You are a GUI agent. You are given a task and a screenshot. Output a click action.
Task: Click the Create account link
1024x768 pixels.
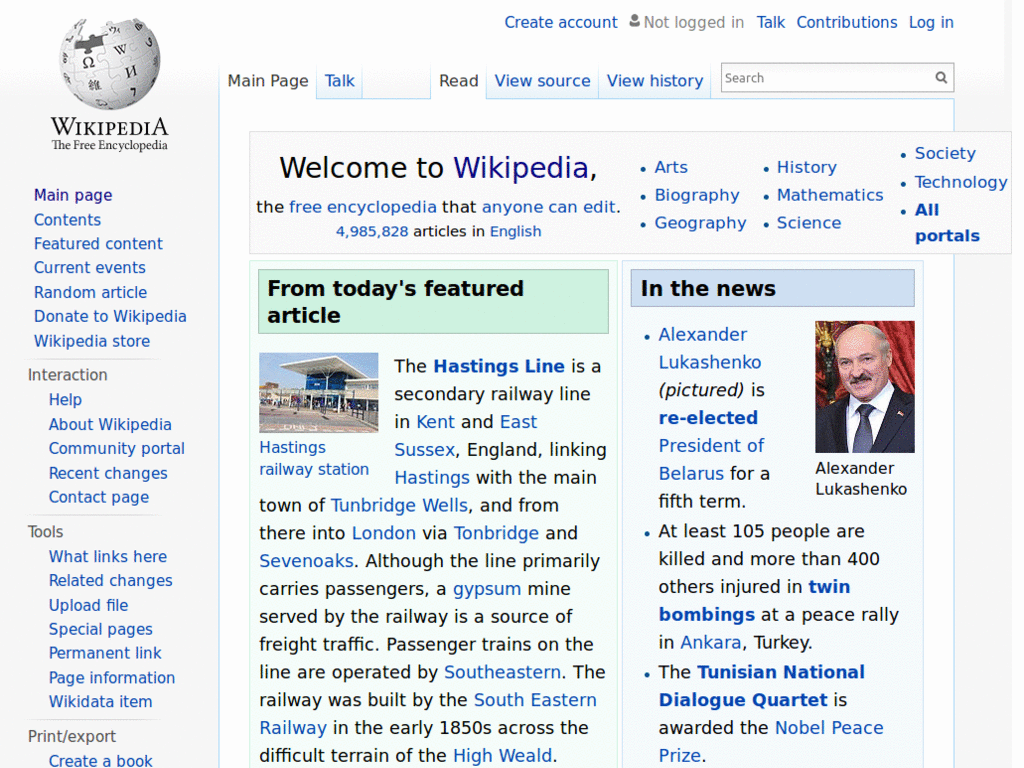pyautogui.click(x=560, y=22)
